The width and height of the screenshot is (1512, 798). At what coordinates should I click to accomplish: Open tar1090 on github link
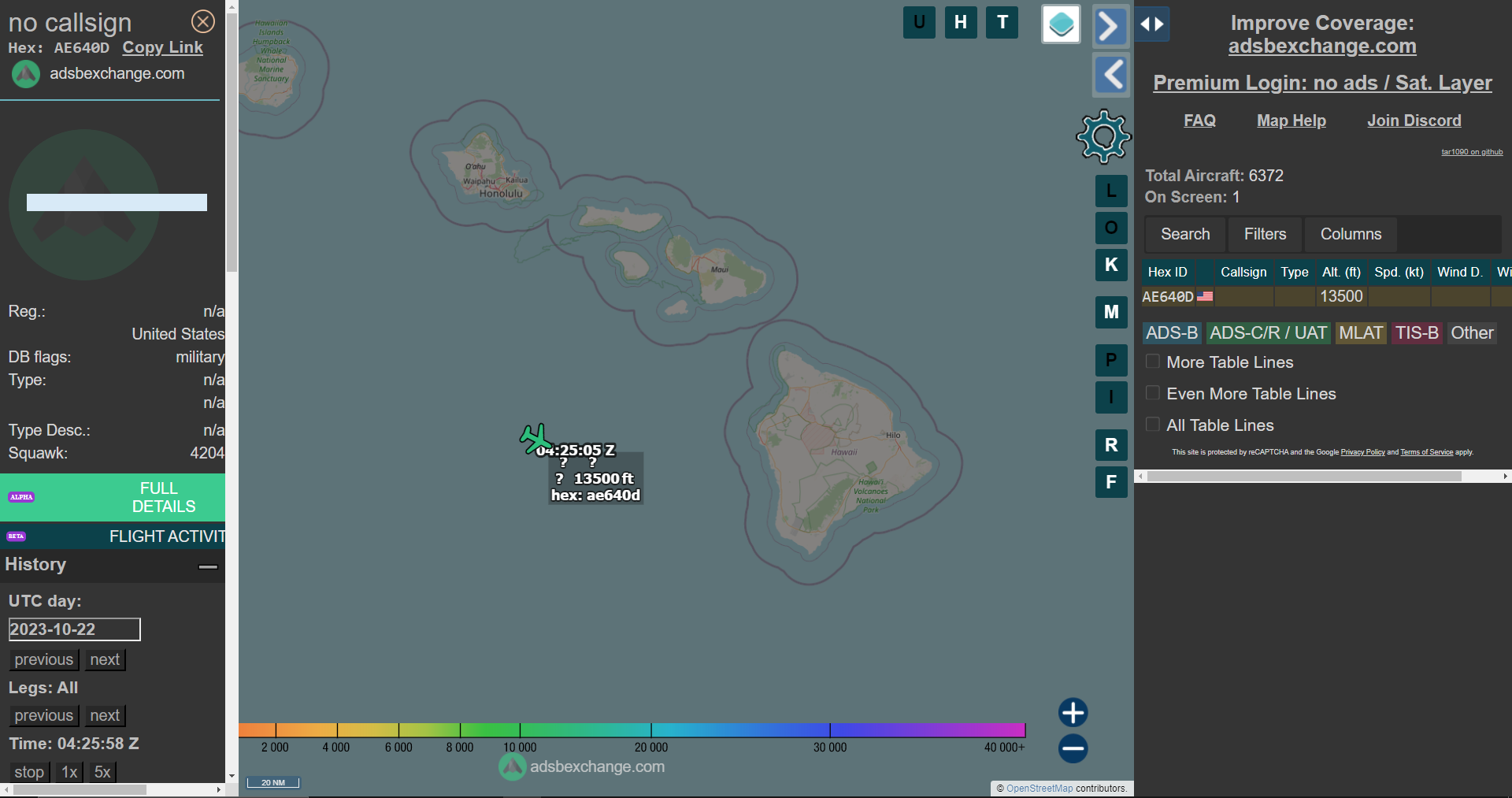1472,152
